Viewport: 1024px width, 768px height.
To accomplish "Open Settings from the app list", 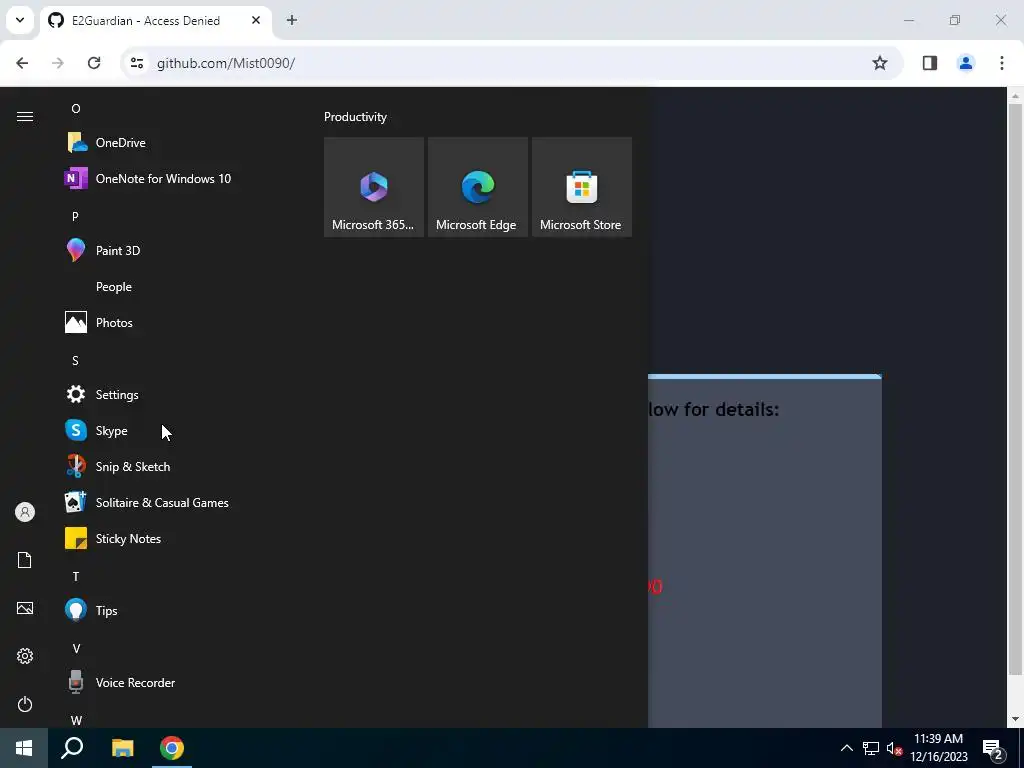I will pos(176,394).
